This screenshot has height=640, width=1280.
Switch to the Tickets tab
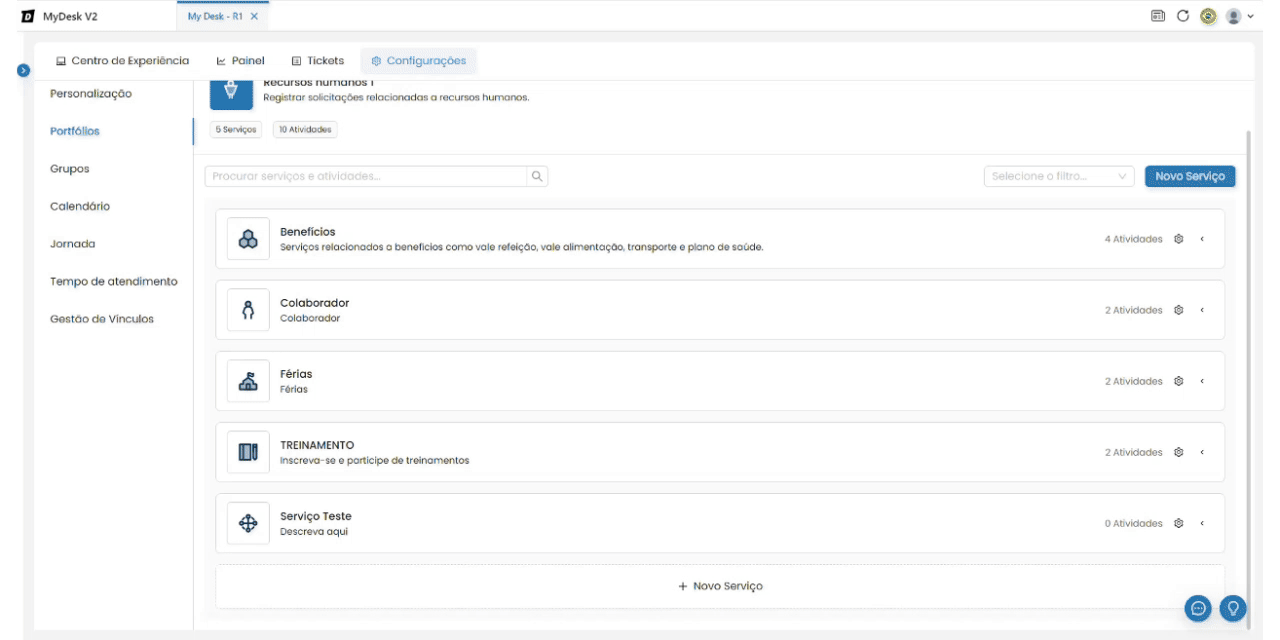pyautogui.click(x=317, y=61)
